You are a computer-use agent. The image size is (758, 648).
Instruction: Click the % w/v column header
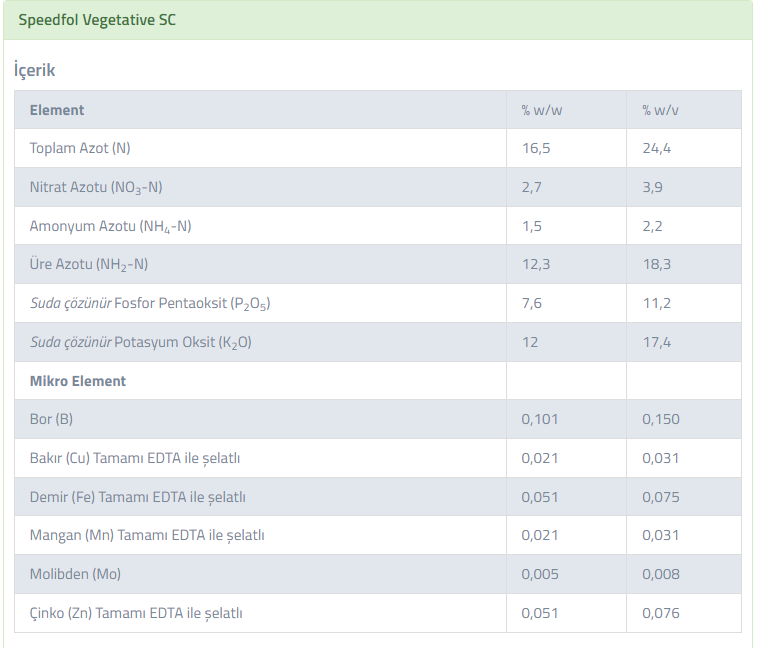660,110
